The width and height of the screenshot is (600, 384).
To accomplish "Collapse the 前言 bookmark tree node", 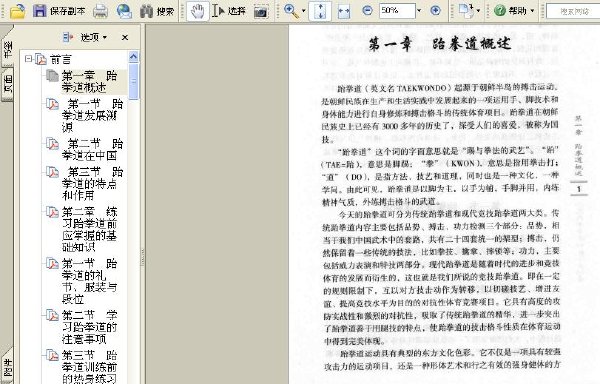I will pyautogui.click(x=28, y=59).
